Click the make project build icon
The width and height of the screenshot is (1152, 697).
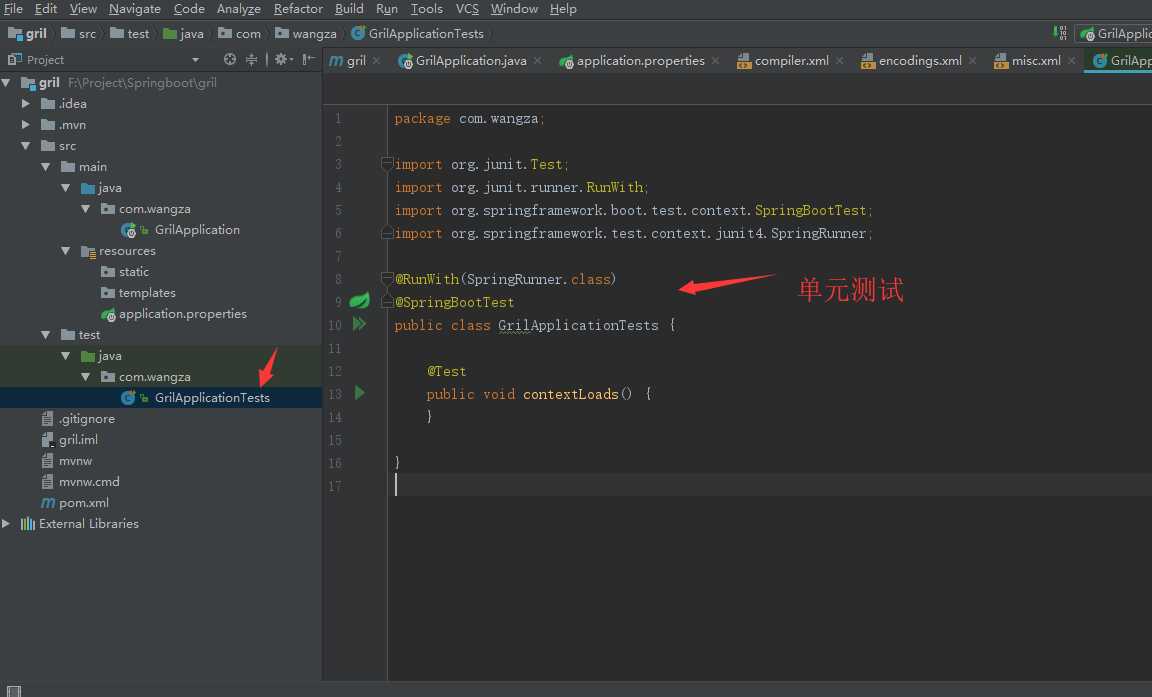tap(1060, 33)
